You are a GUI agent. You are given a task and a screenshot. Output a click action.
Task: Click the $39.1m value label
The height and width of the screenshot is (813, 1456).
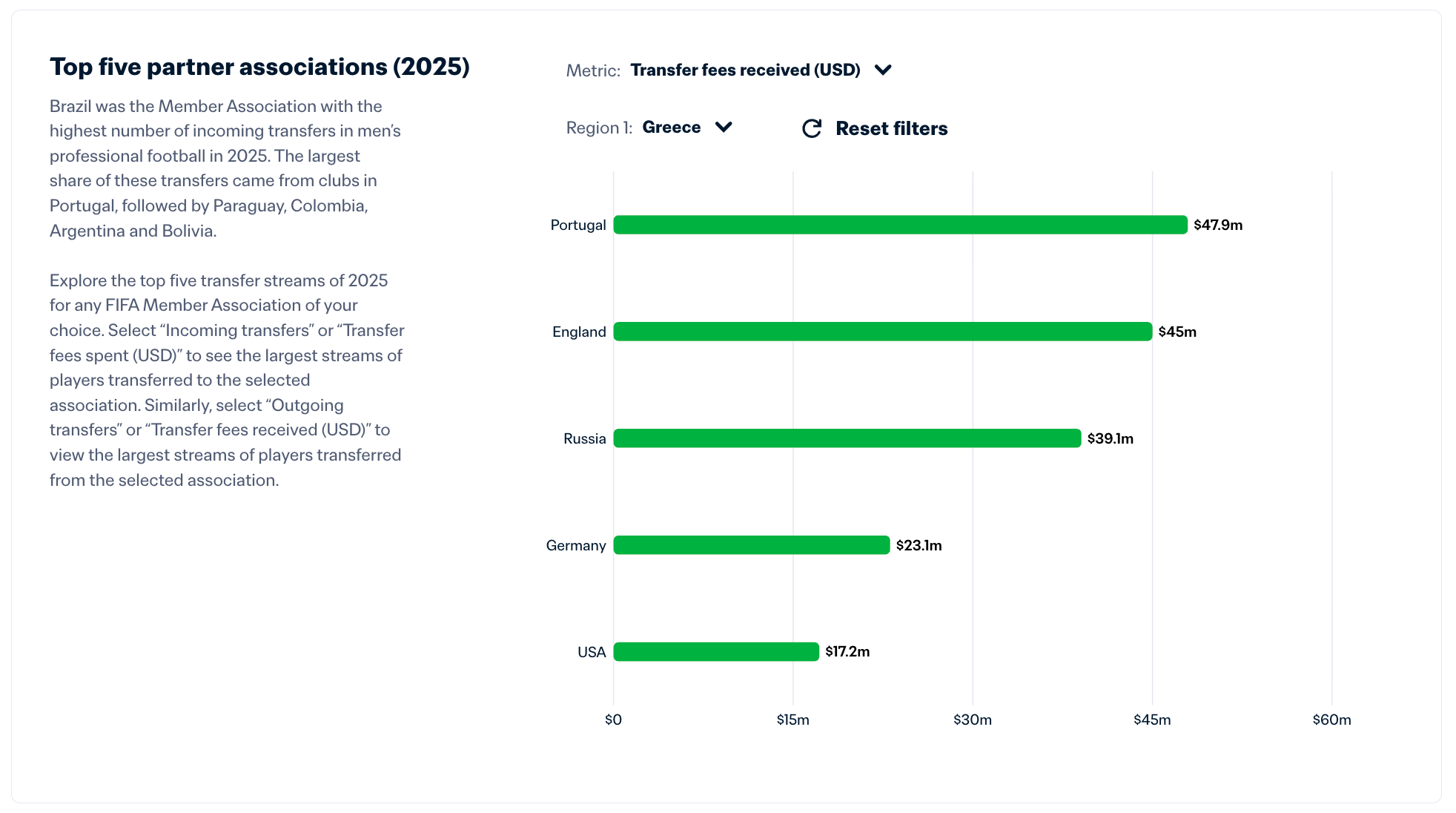pos(1110,438)
